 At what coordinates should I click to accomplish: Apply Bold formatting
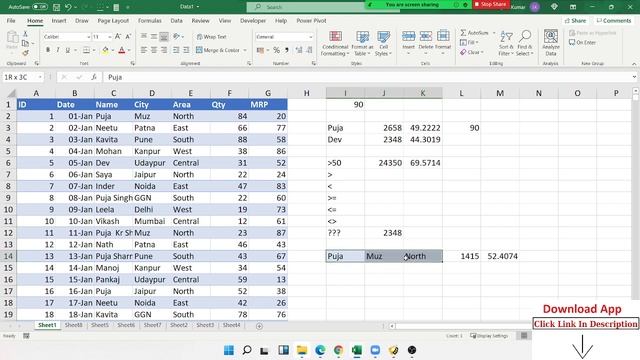[x=48, y=50]
